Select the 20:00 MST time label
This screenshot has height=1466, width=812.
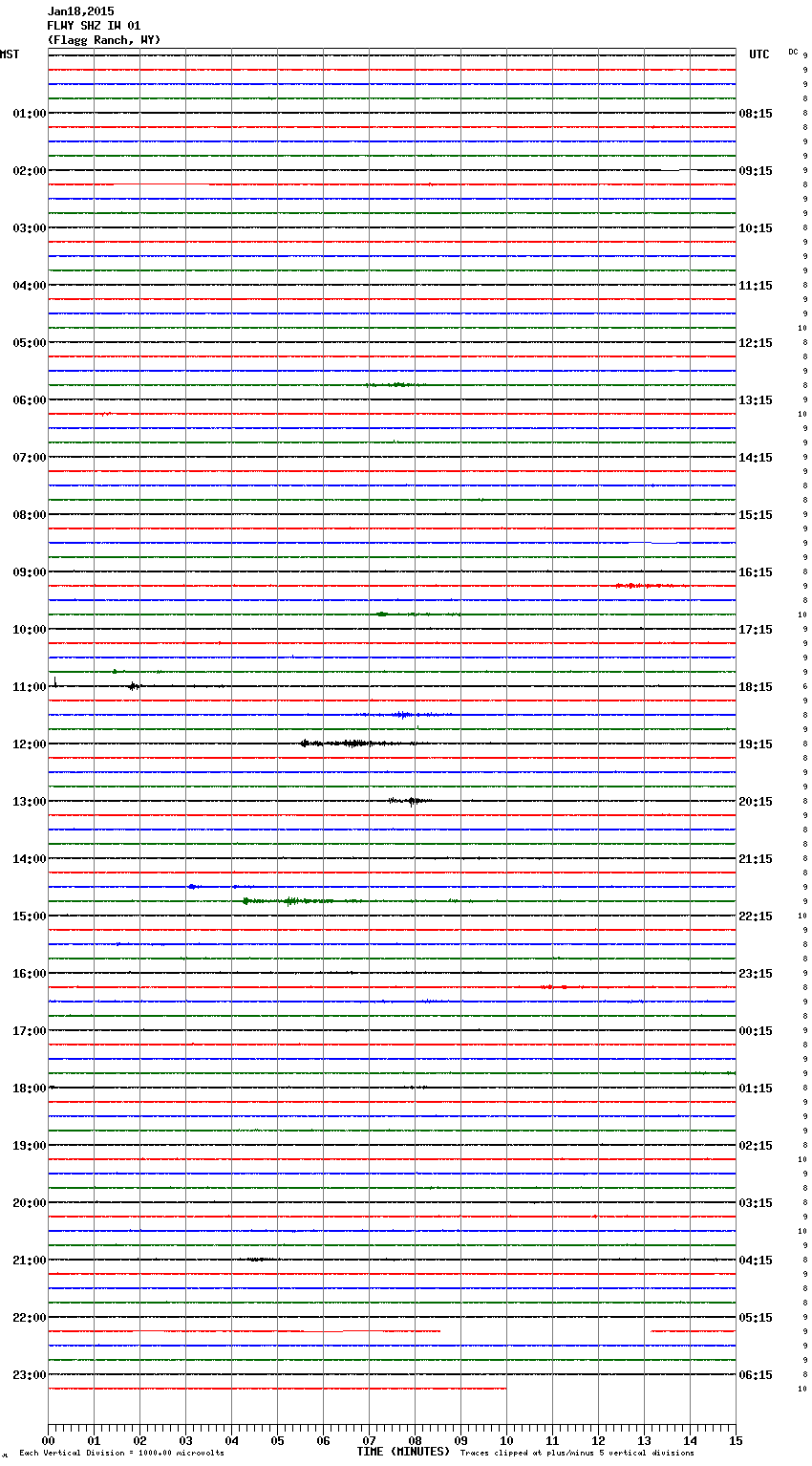click(x=30, y=1203)
